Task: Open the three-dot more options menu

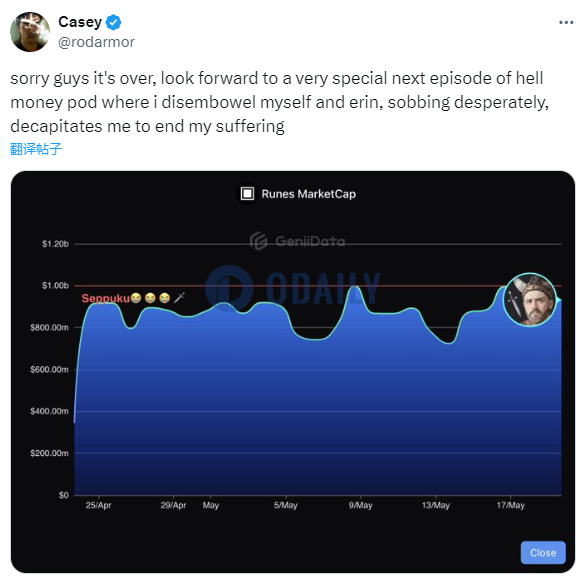Action: [566, 23]
